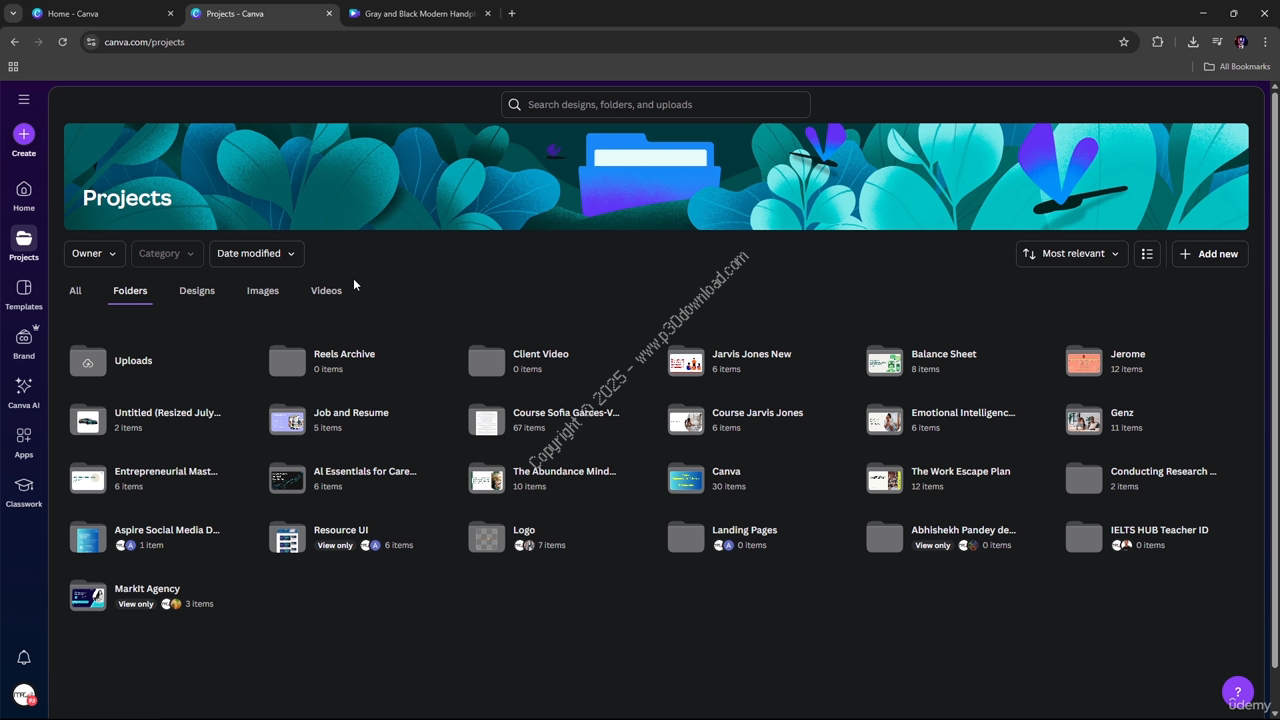
Task: Select the Designs tab
Action: [x=197, y=291]
